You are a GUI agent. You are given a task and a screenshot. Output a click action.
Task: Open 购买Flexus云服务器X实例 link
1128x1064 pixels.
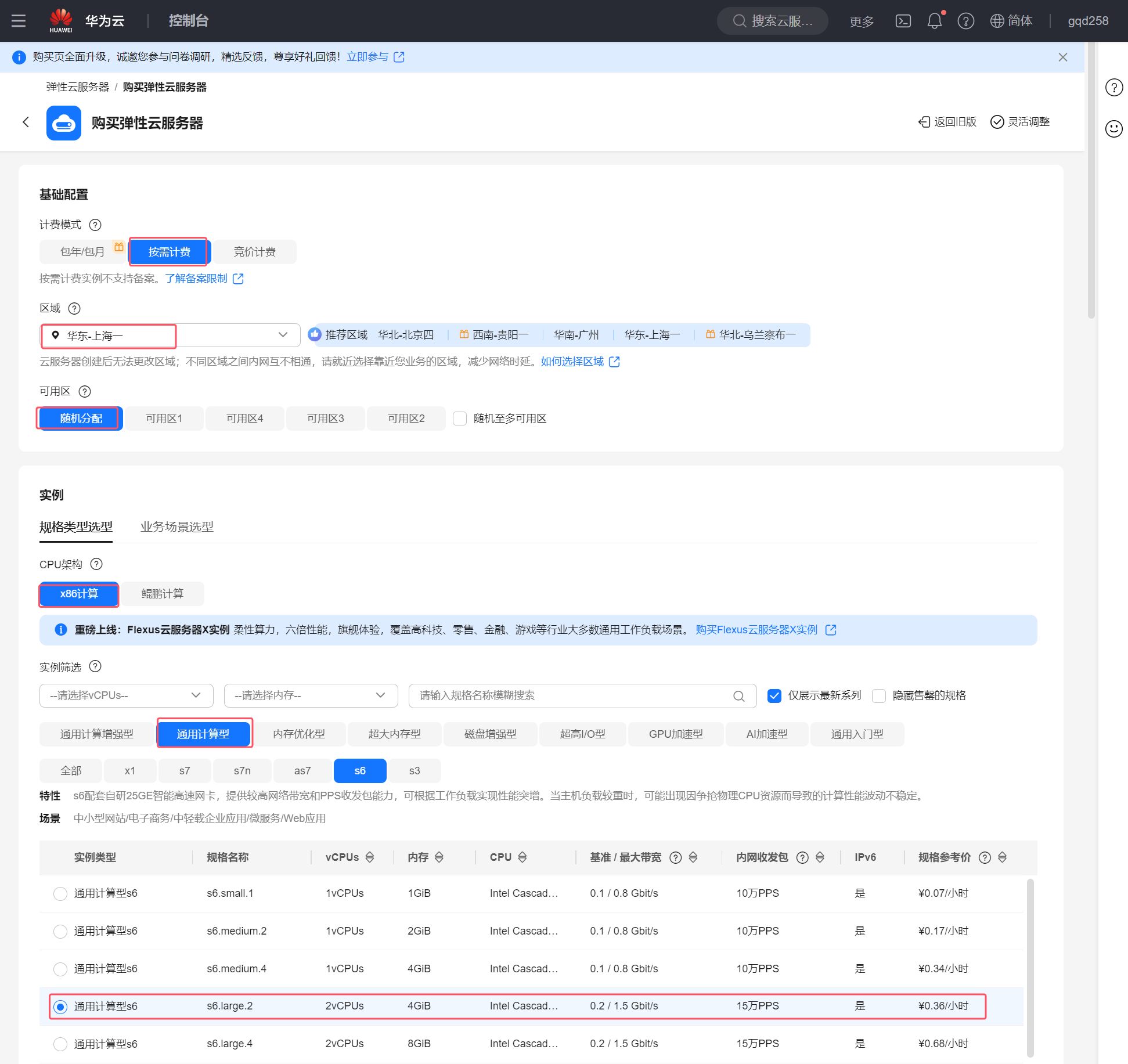pos(766,630)
